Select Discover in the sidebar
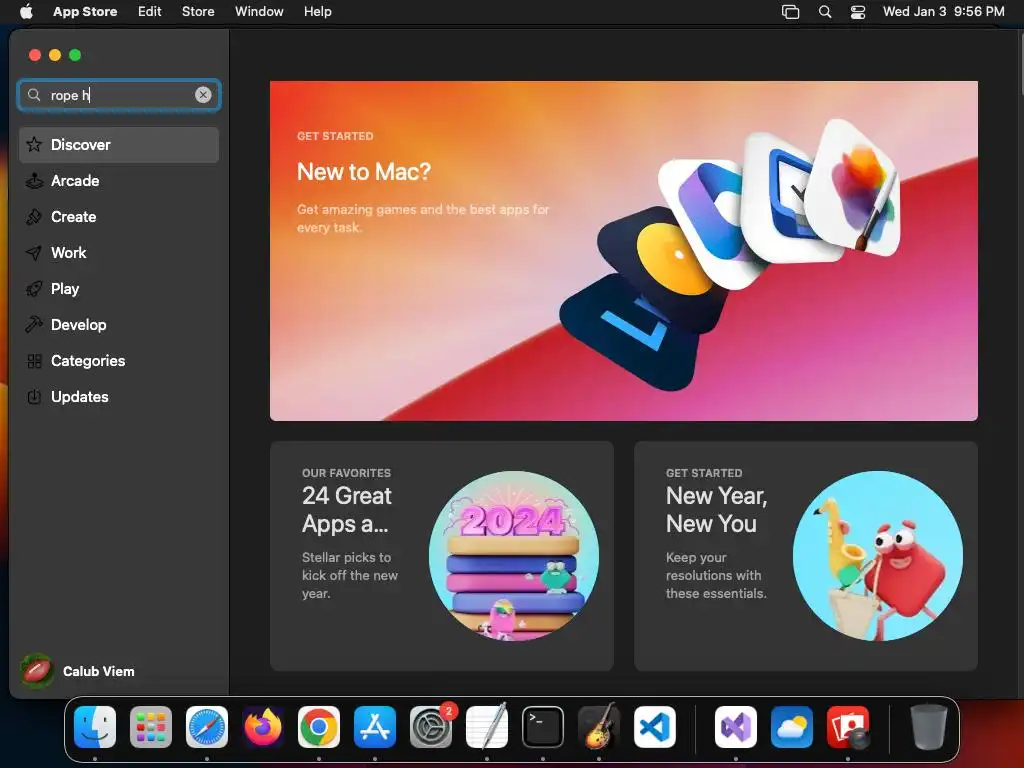This screenshot has width=1024, height=768. point(119,145)
